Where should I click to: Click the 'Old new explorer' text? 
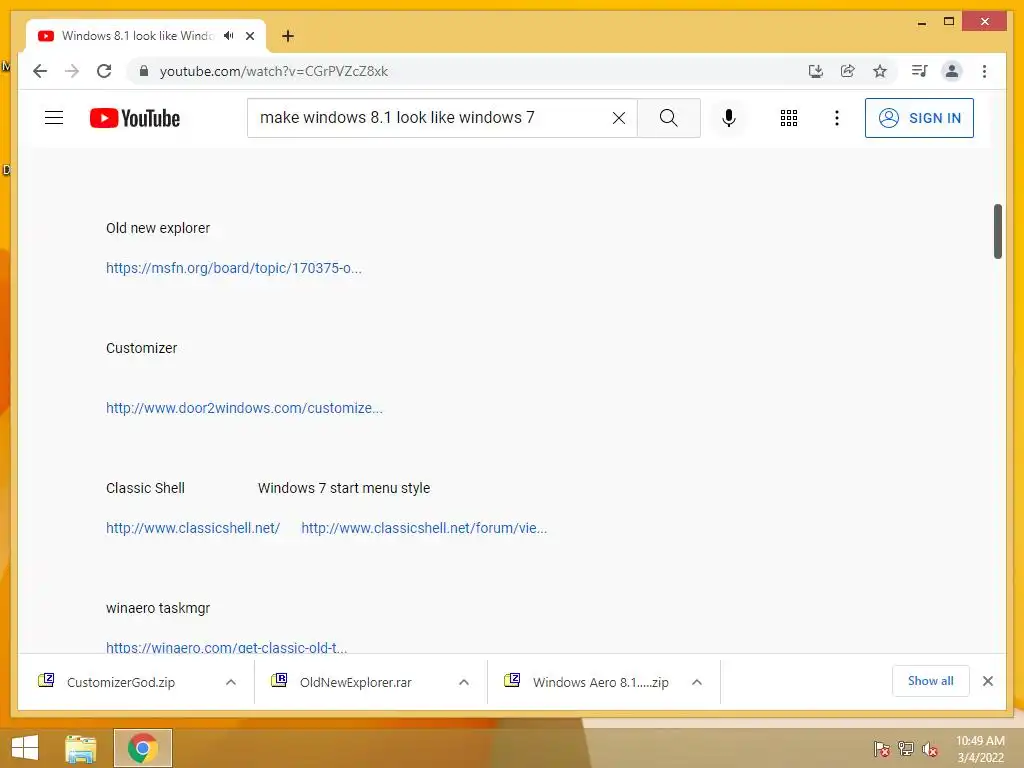point(158,228)
